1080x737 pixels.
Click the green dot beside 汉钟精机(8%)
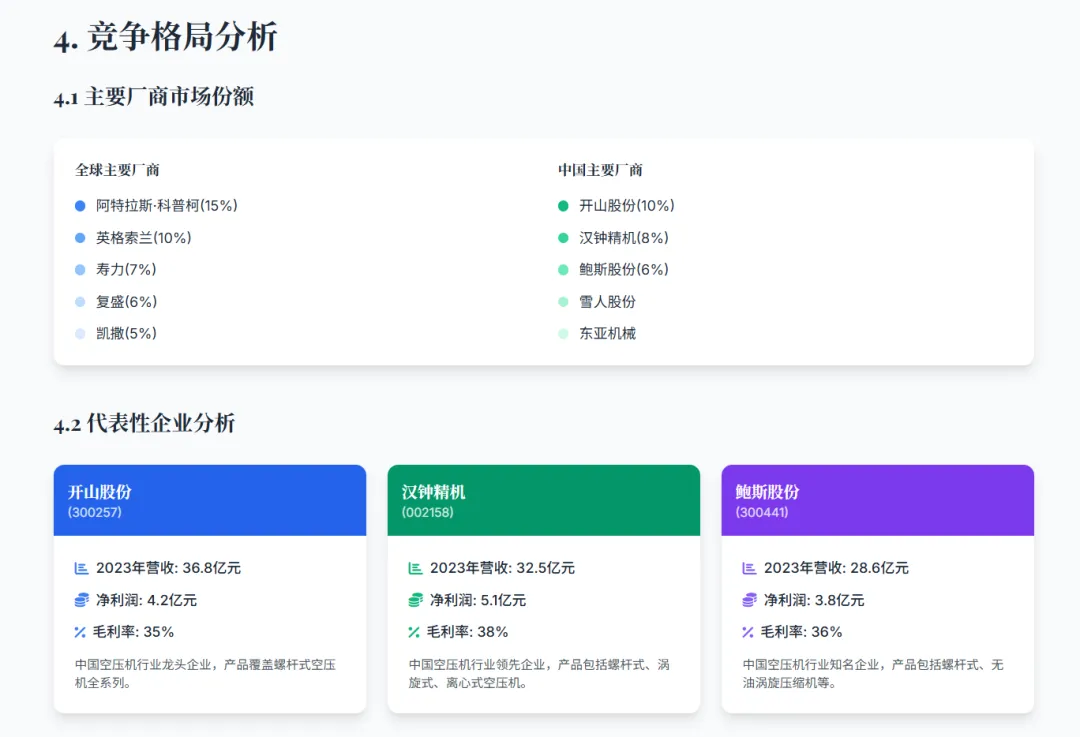point(563,238)
